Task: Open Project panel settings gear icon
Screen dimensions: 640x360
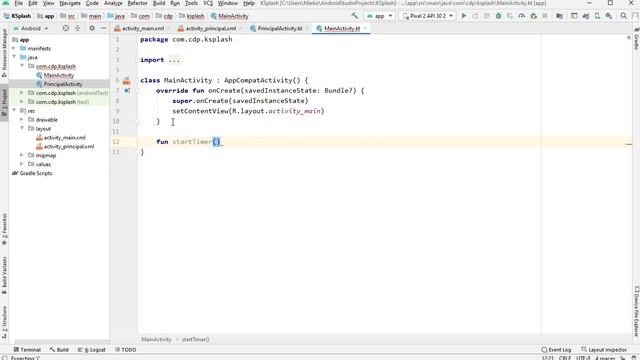Action: 92,28
